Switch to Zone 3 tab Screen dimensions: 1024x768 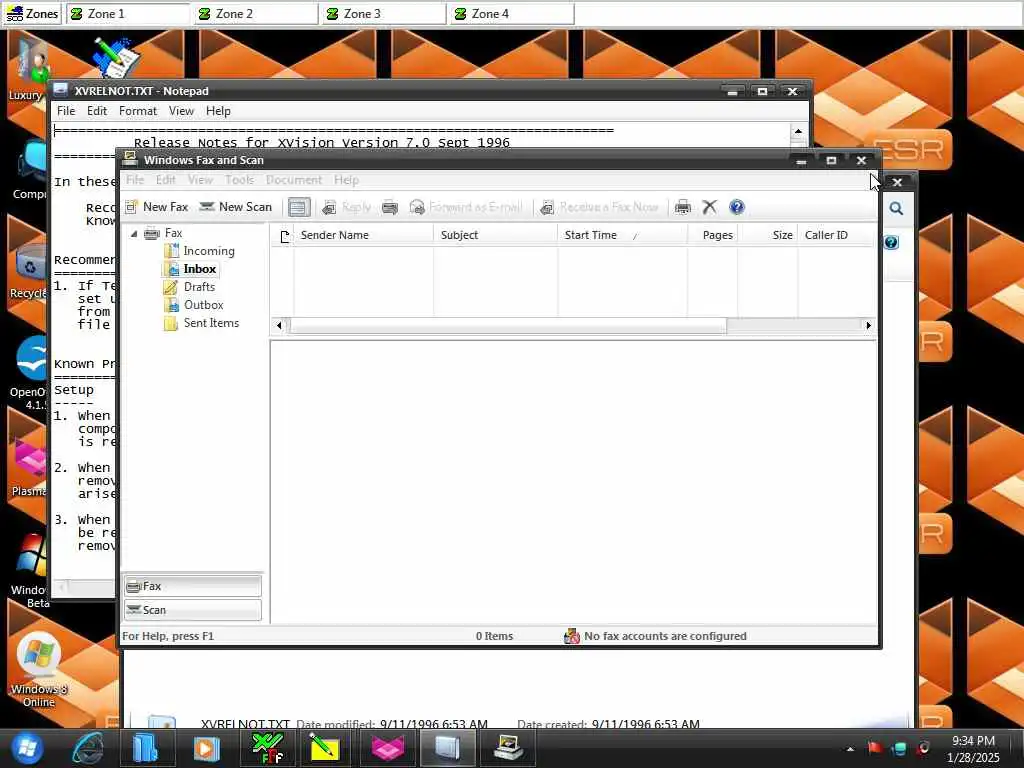click(x=385, y=14)
